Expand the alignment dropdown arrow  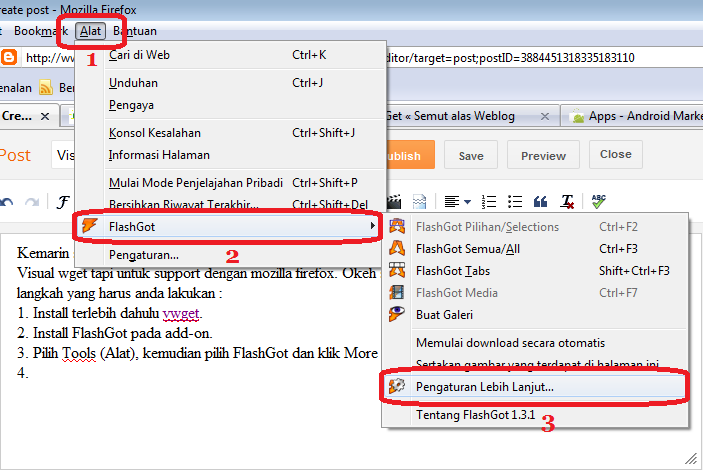click(x=468, y=202)
